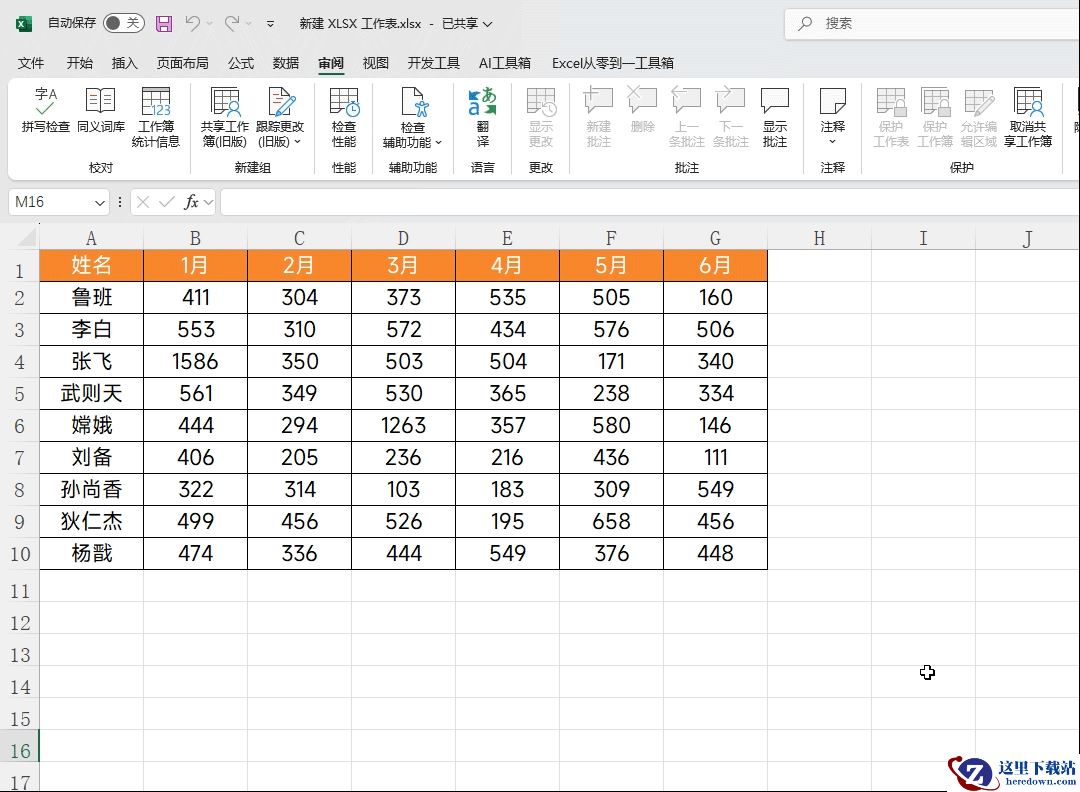Switch to the 插入 tab
Viewport: 1080px width, 792px height.
[124, 63]
